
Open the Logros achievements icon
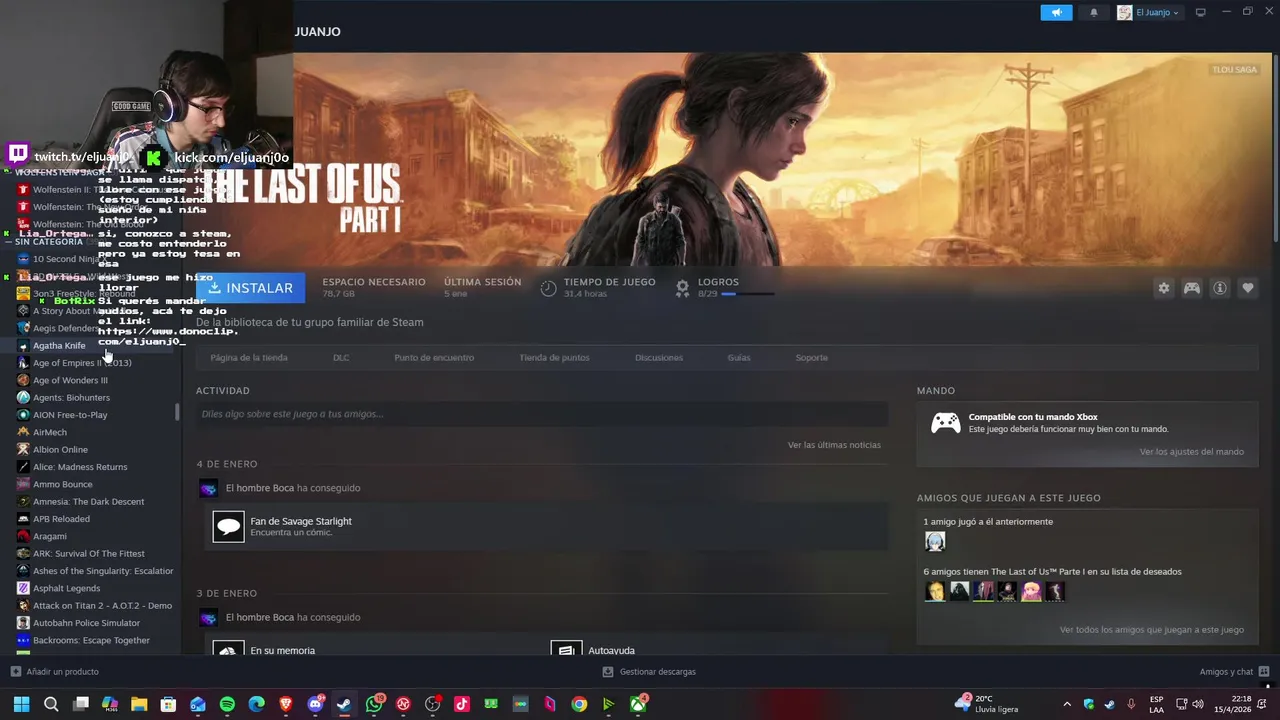(x=682, y=288)
